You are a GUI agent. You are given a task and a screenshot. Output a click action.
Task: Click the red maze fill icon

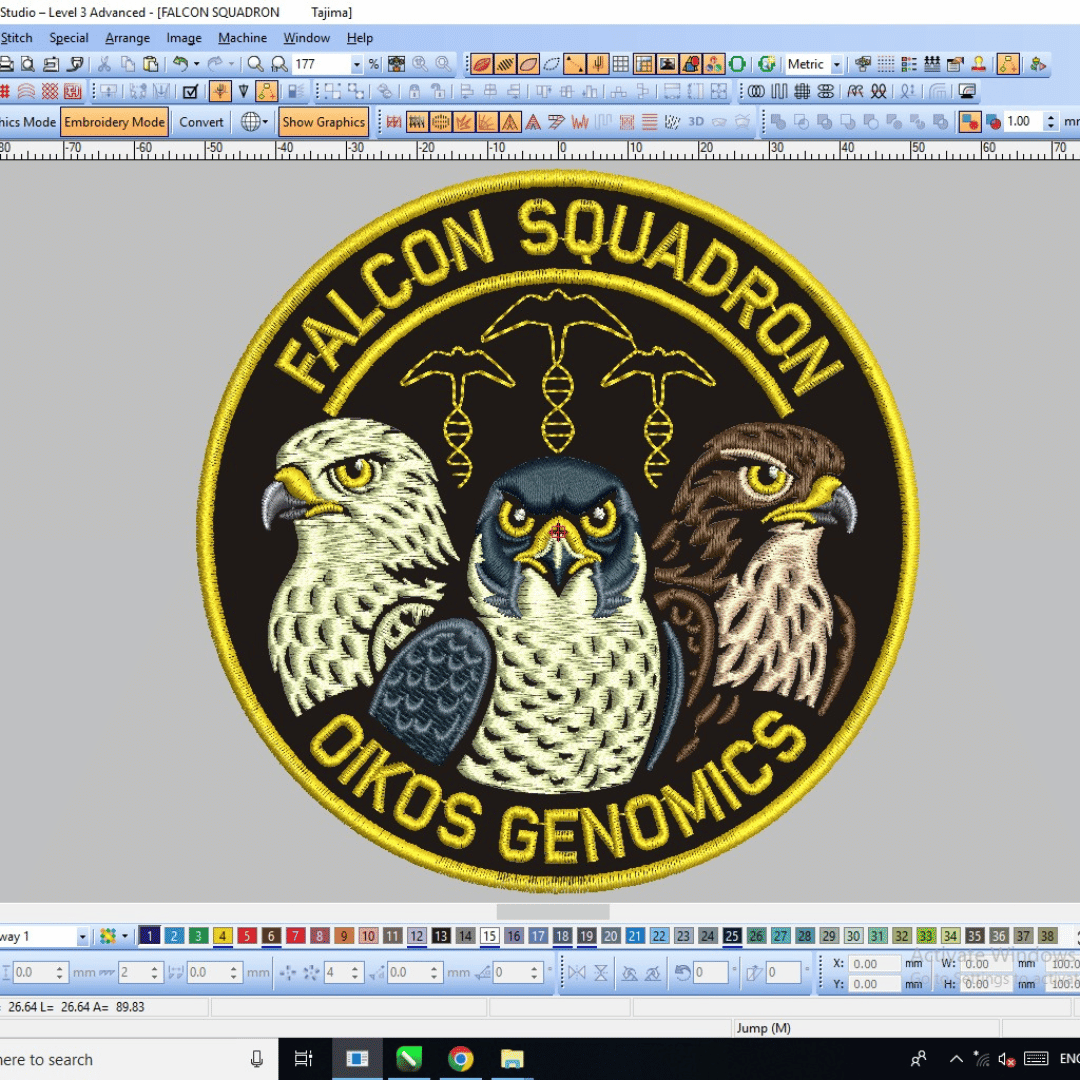(x=72, y=91)
